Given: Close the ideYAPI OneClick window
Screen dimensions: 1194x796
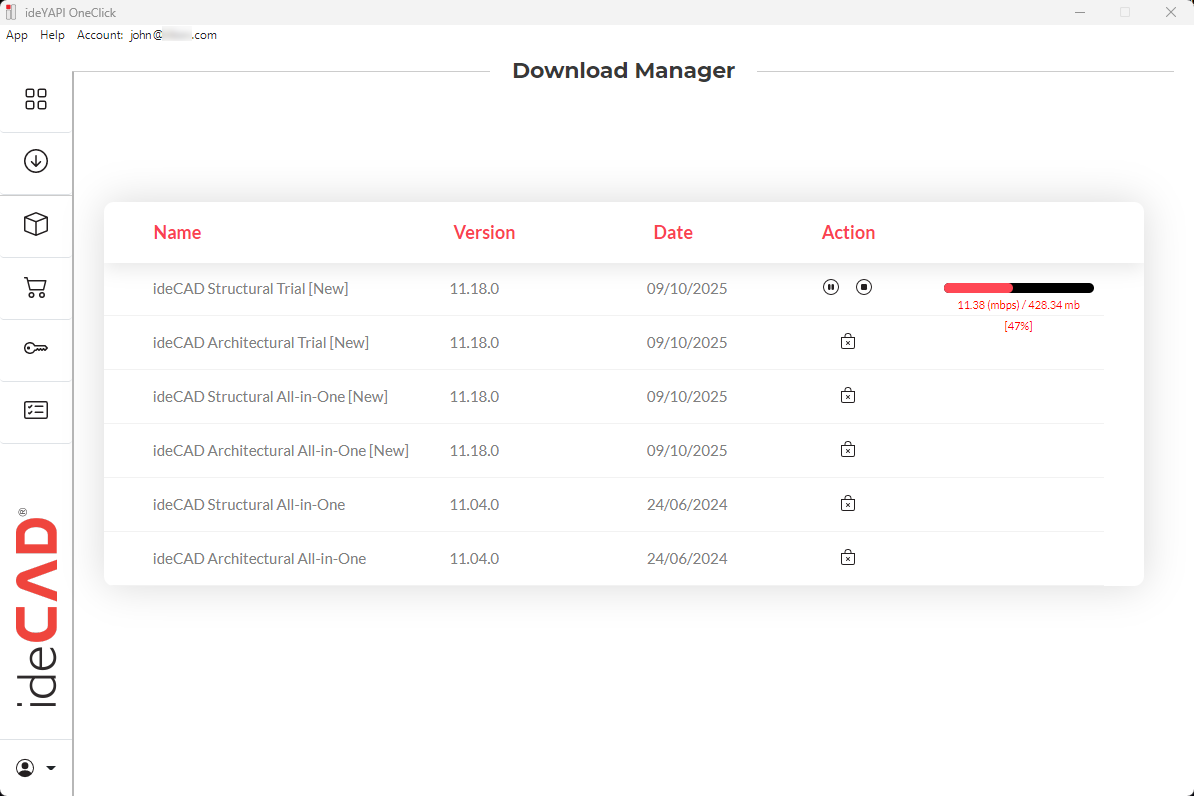Looking at the screenshot, I should tap(1170, 12).
